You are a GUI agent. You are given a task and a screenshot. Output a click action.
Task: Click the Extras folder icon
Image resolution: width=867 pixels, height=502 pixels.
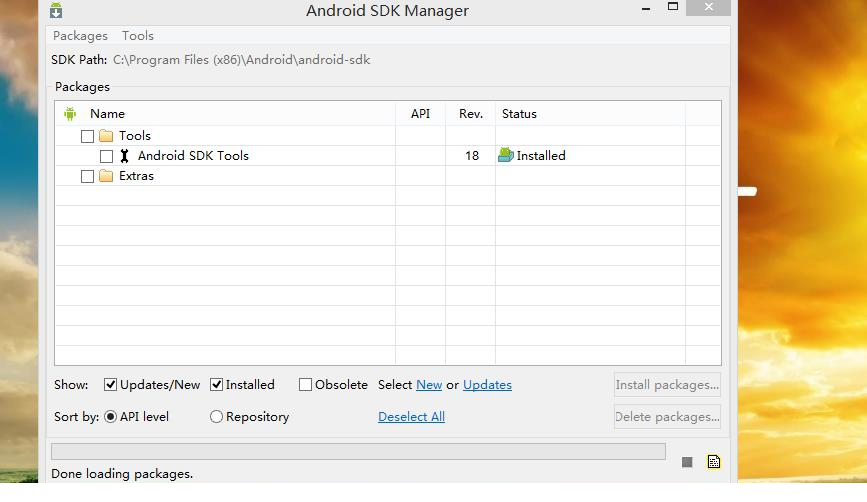coord(106,176)
